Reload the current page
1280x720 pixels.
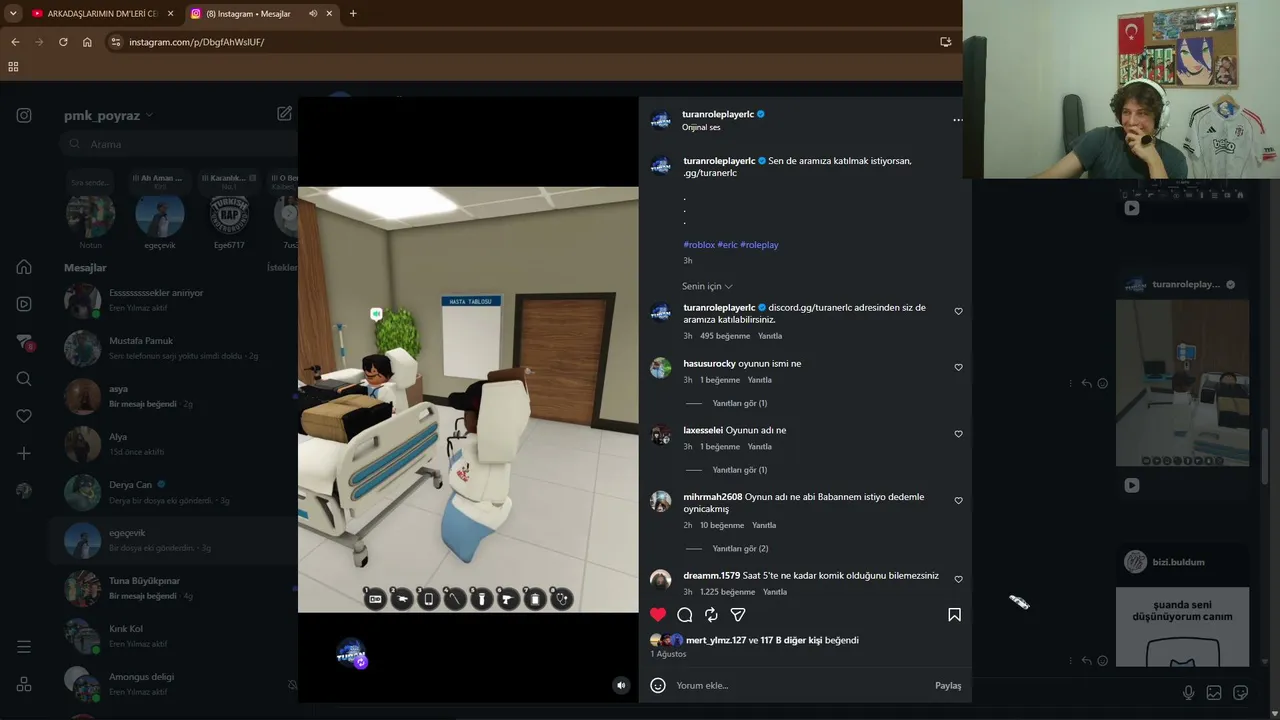[x=63, y=42]
